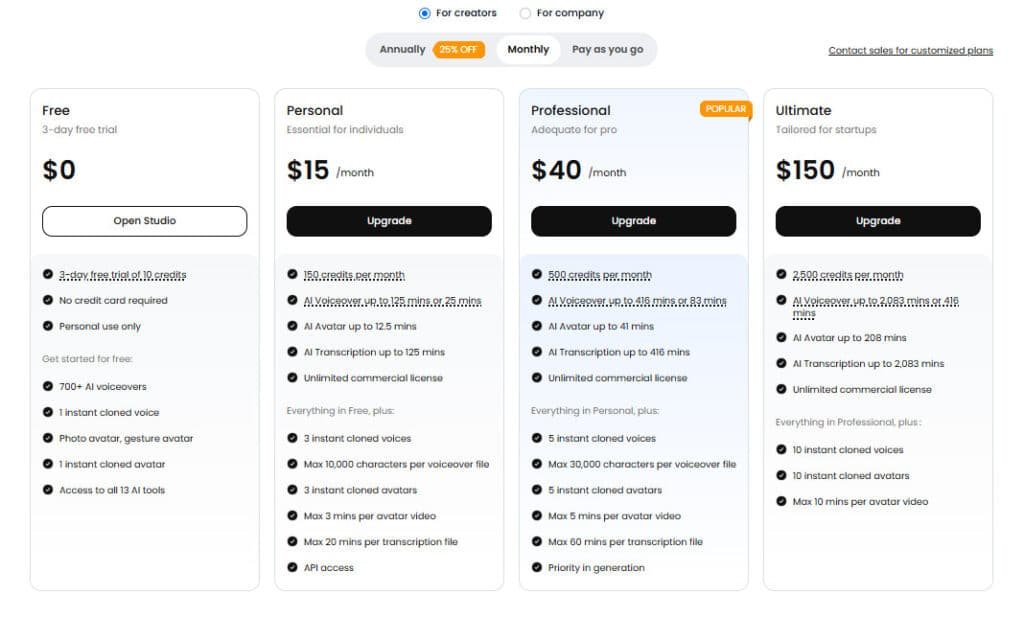Switch to Annually billing tab
The width and height of the screenshot is (1024, 617).
402,49
